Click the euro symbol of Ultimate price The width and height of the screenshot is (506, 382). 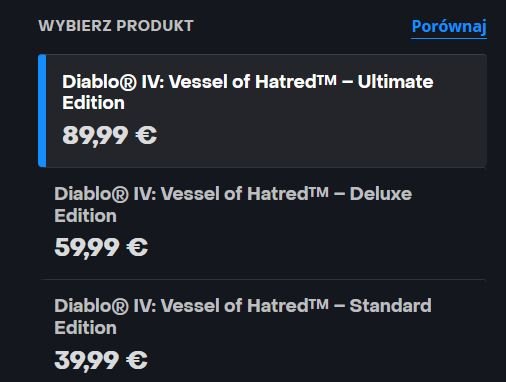pos(146,135)
